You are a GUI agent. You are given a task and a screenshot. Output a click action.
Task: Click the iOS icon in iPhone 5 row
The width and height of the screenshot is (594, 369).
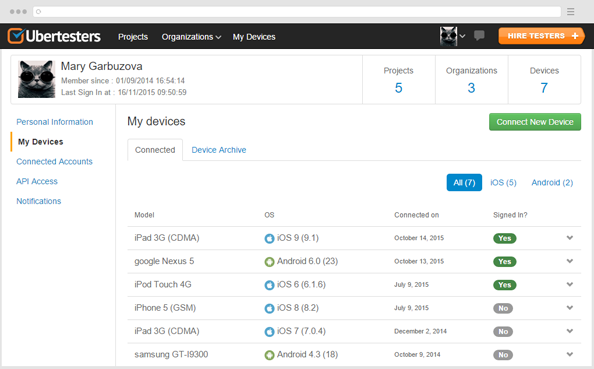(269, 308)
